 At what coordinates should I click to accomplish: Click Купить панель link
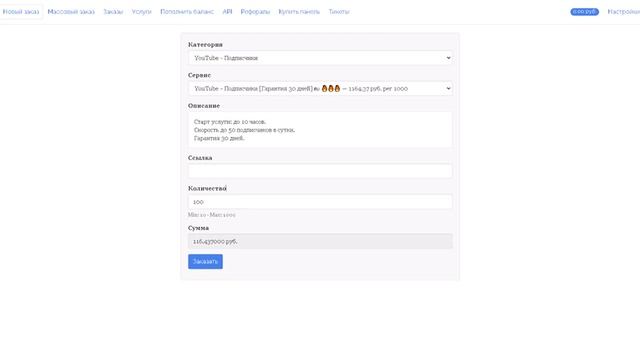(299, 12)
